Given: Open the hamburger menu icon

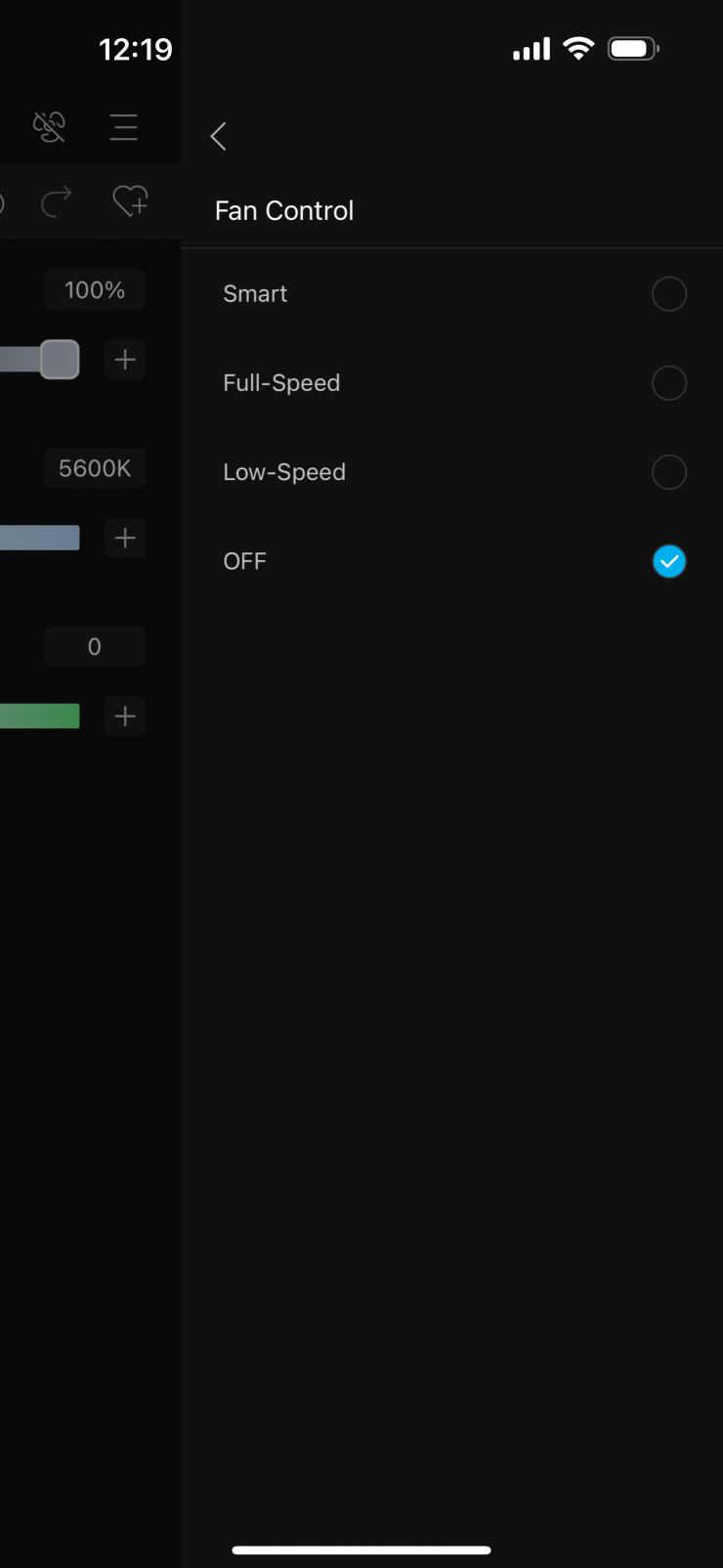Looking at the screenshot, I should coord(124,127).
